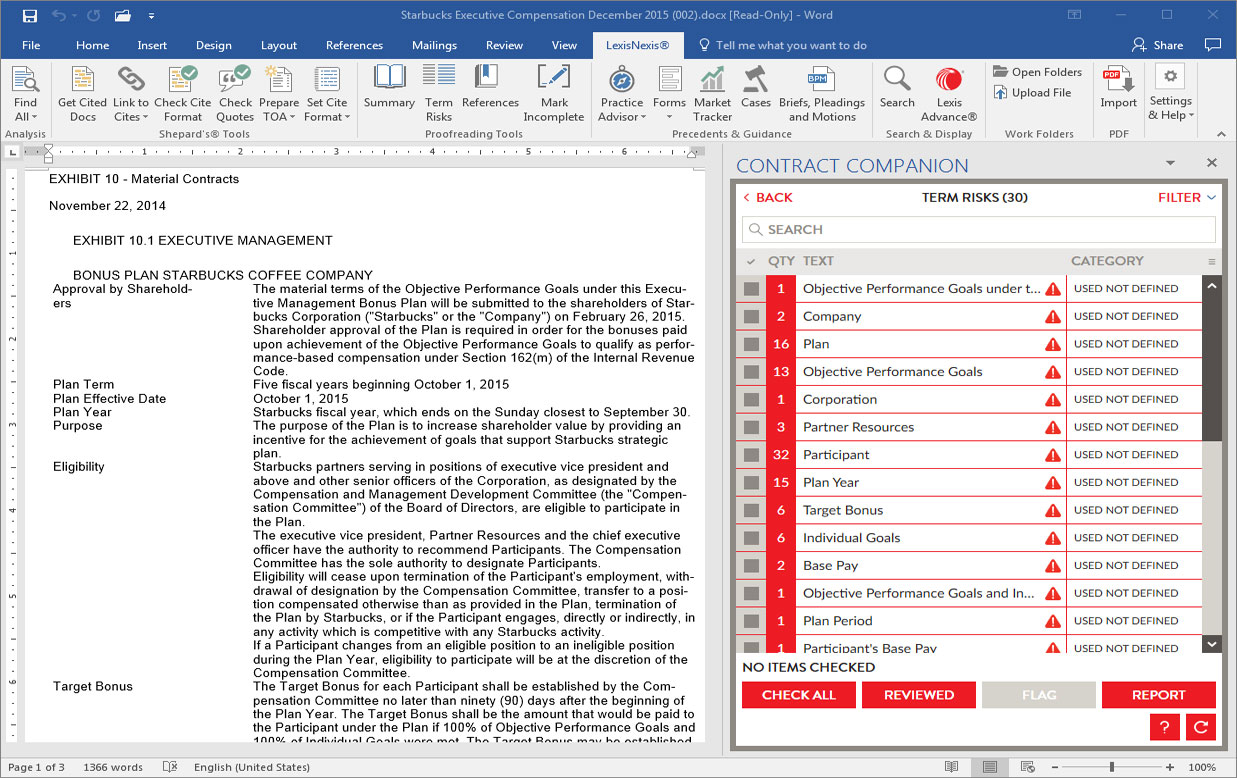Click the Search magnifier in the ribbon

(x=897, y=88)
